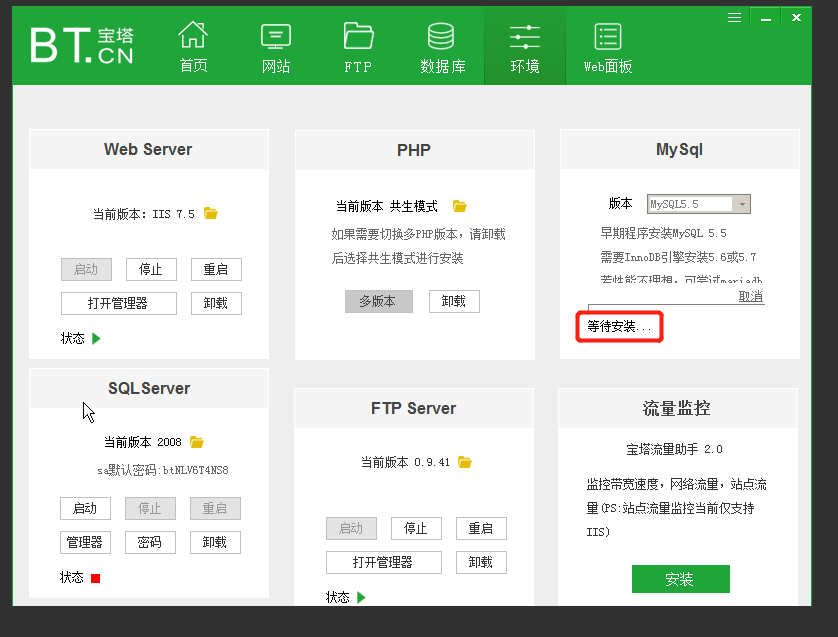
Task: Click 取消 link in MySql card
Action: [x=750, y=297]
